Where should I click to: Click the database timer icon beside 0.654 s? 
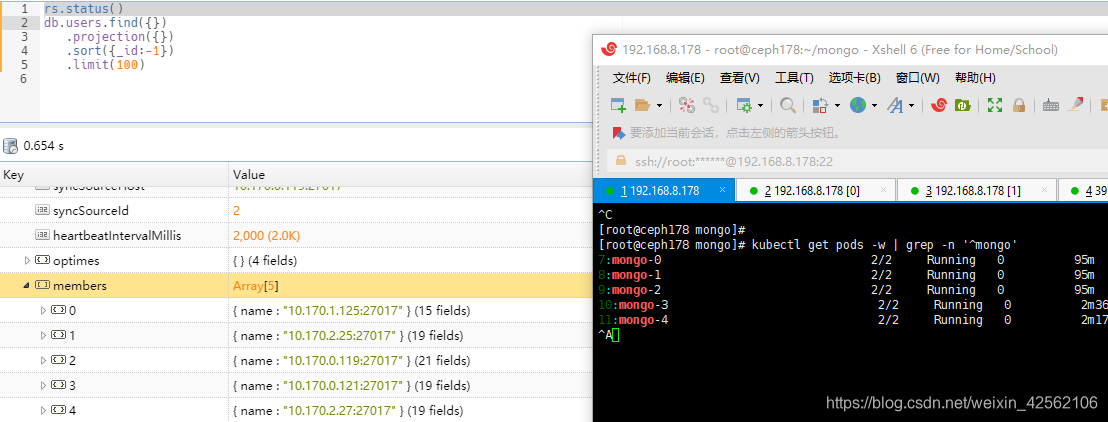11,146
